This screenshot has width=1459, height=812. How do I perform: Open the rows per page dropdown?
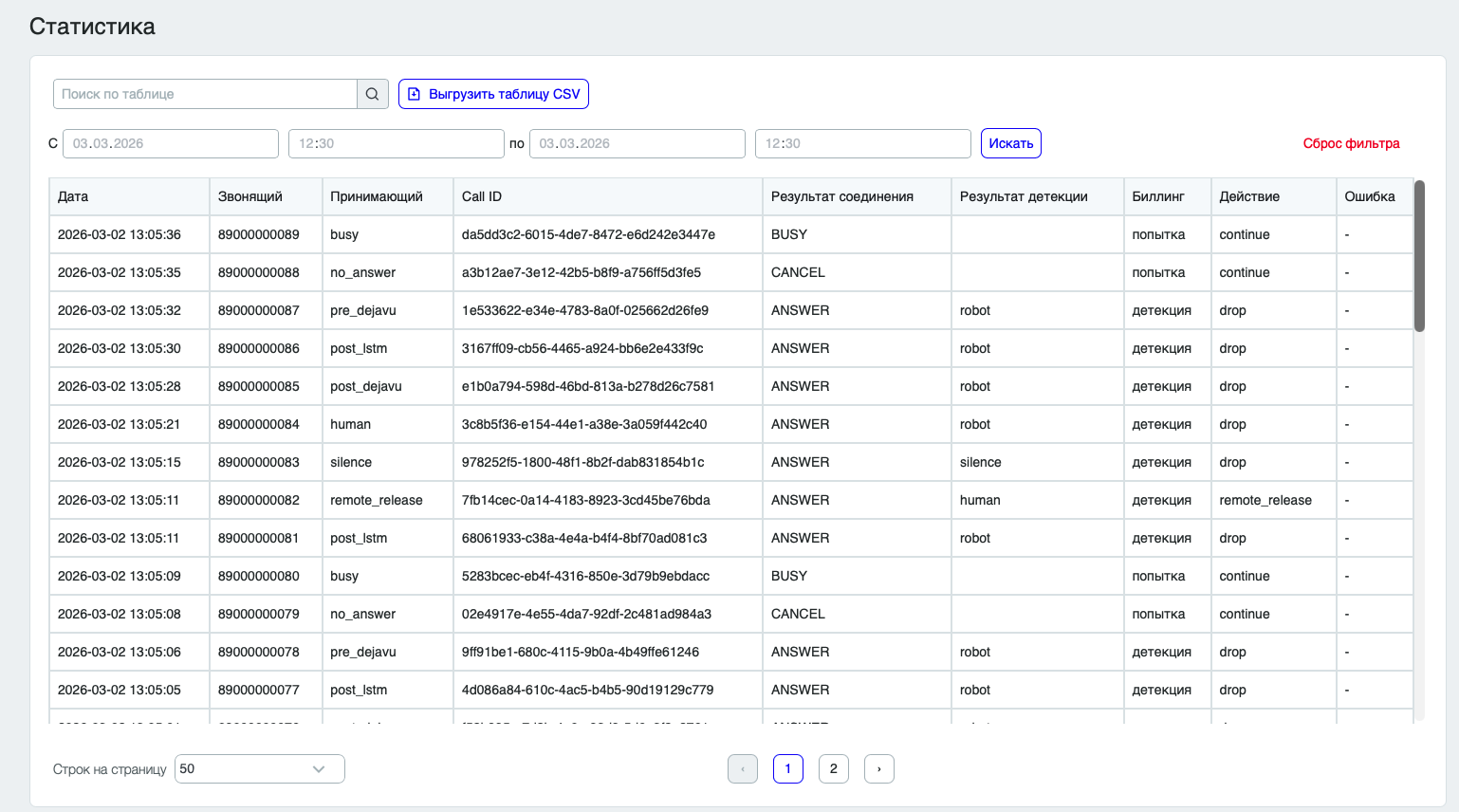260,768
